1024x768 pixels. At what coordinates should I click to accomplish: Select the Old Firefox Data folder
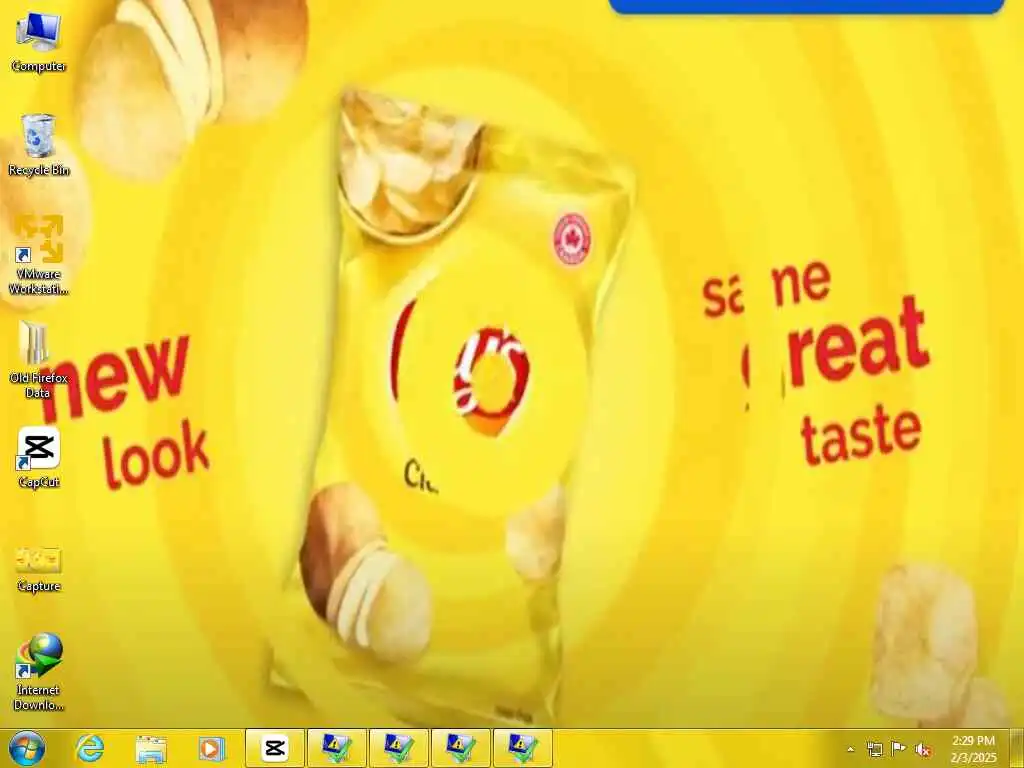tap(39, 360)
